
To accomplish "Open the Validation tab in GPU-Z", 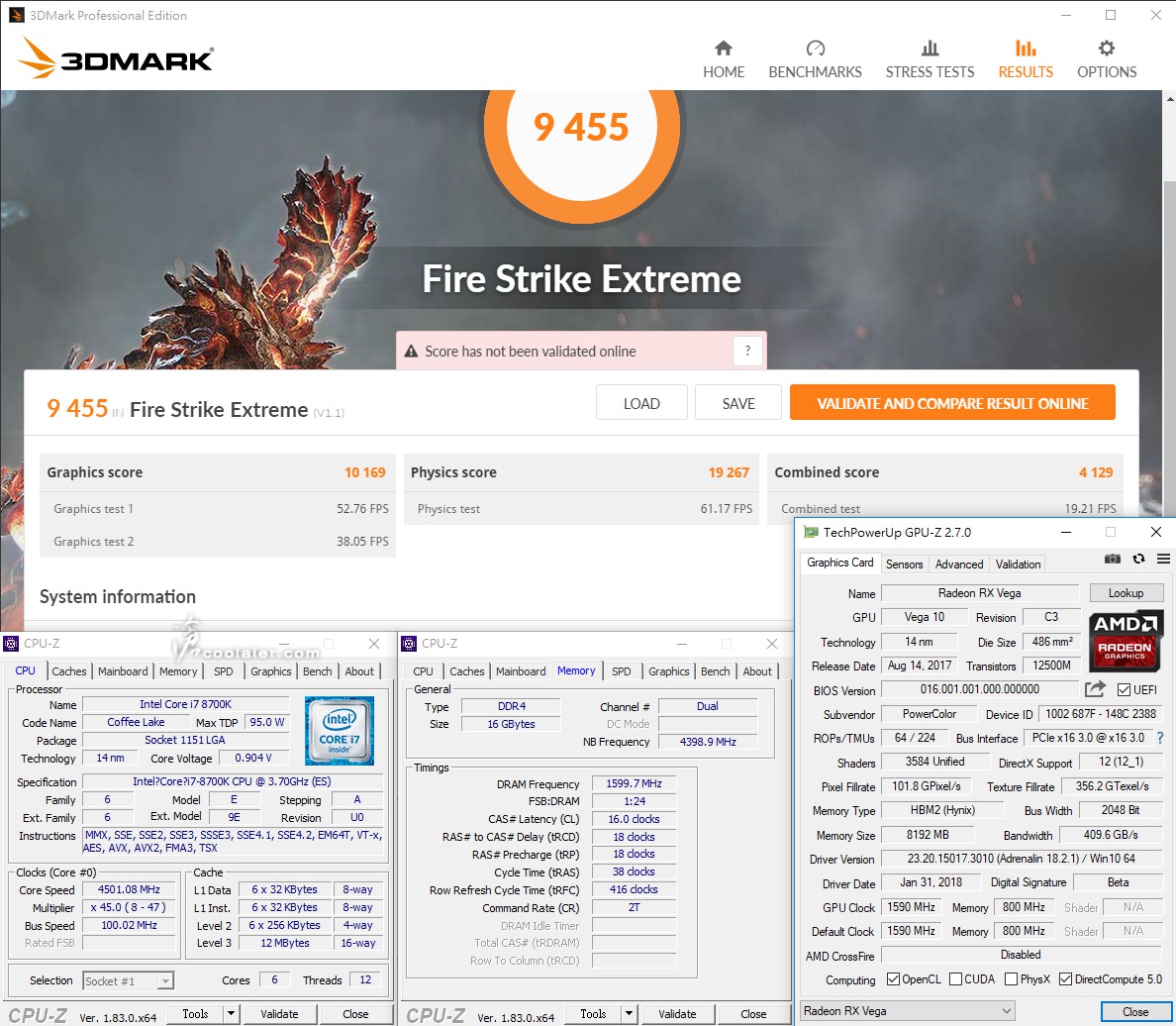I will coord(1018,564).
